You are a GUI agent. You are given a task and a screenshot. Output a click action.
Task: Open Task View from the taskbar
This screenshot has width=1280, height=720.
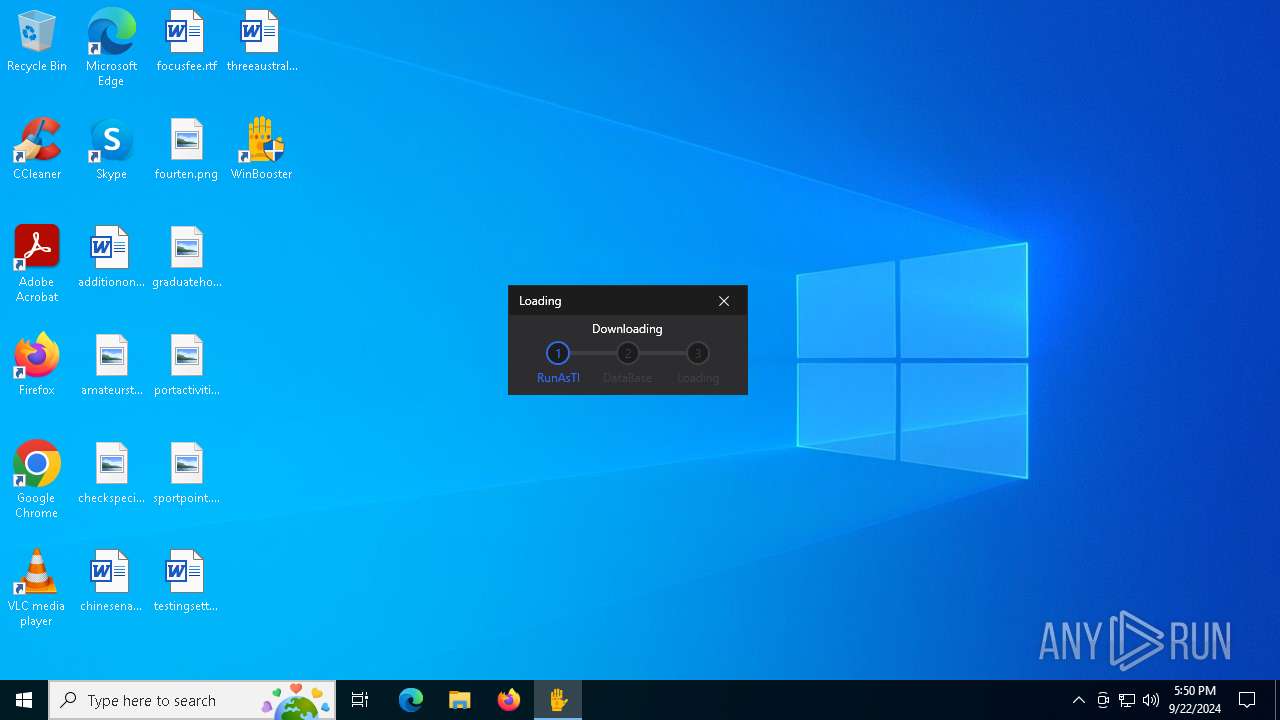360,700
